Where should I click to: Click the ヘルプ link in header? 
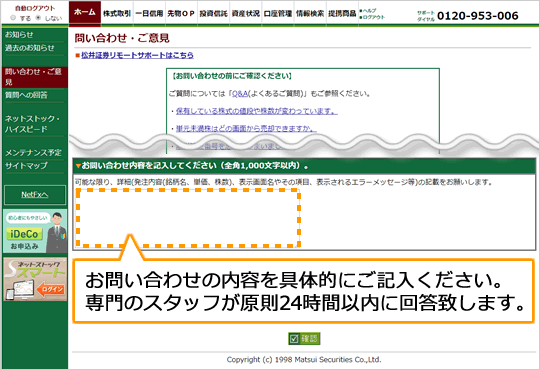coord(370,11)
